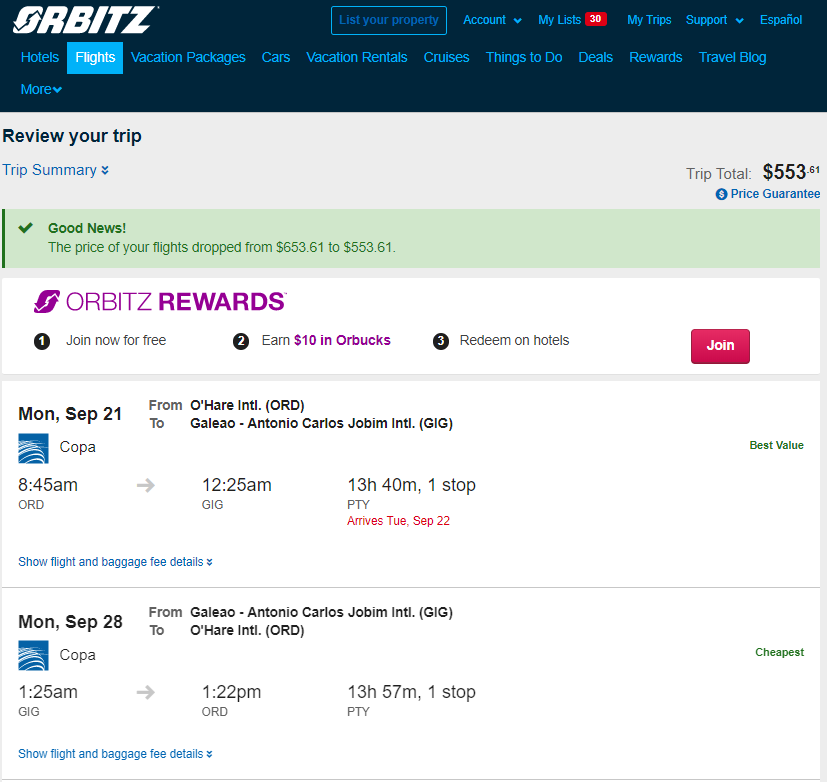Open the Account dropdown menu
Image resolution: width=827 pixels, height=782 pixels.
coord(492,20)
